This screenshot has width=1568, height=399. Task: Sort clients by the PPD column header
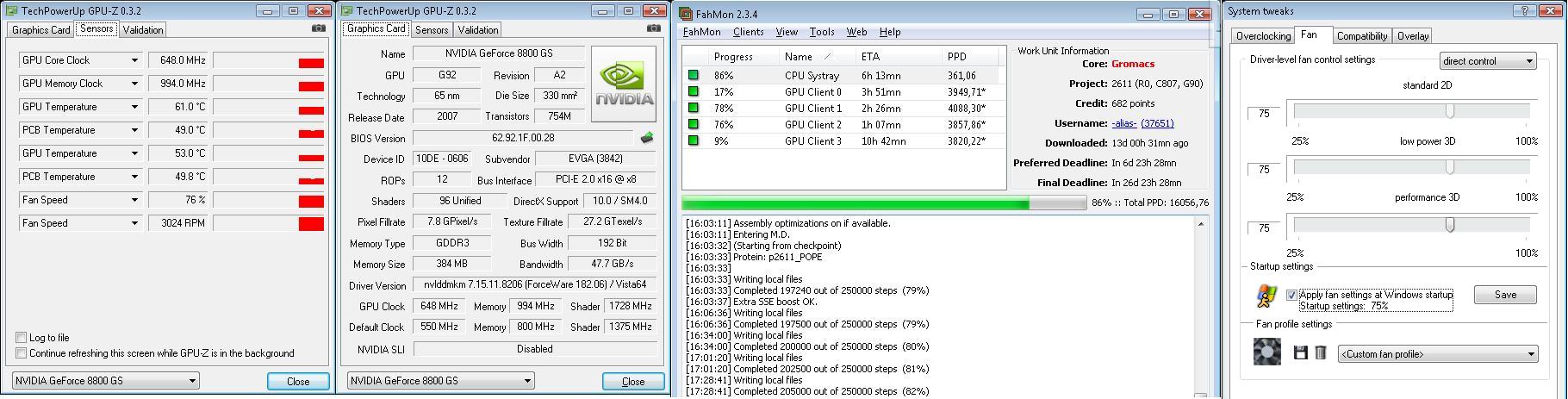(970, 57)
